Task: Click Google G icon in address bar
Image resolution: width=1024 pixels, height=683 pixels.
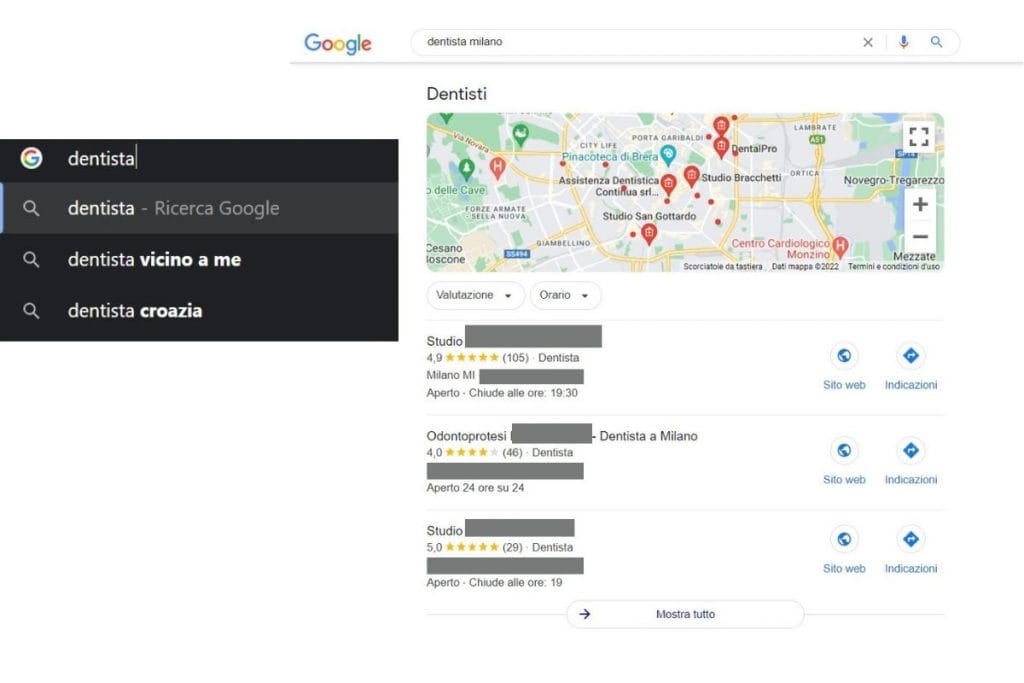Action: pos(31,158)
